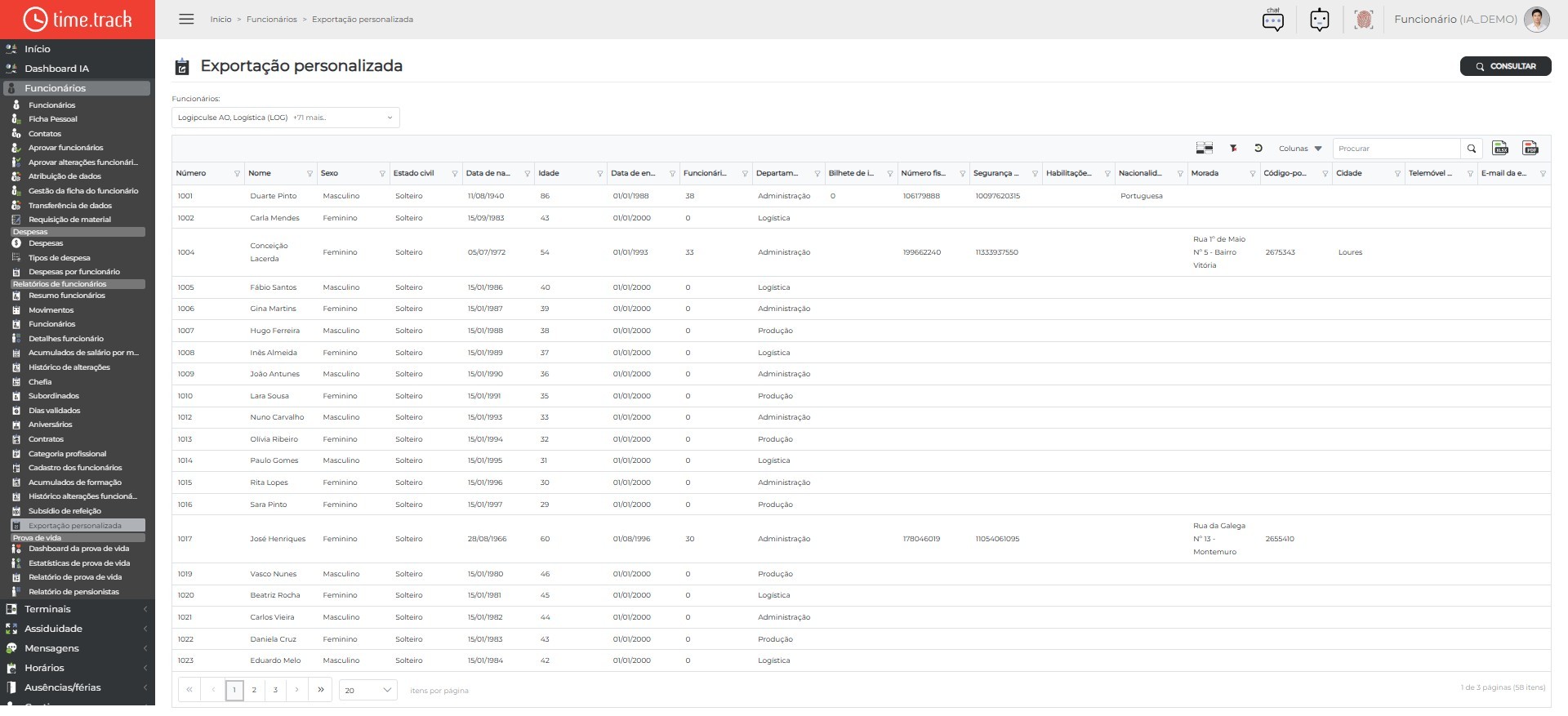Open the Funcionários multi-select dropdown

point(285,118)
